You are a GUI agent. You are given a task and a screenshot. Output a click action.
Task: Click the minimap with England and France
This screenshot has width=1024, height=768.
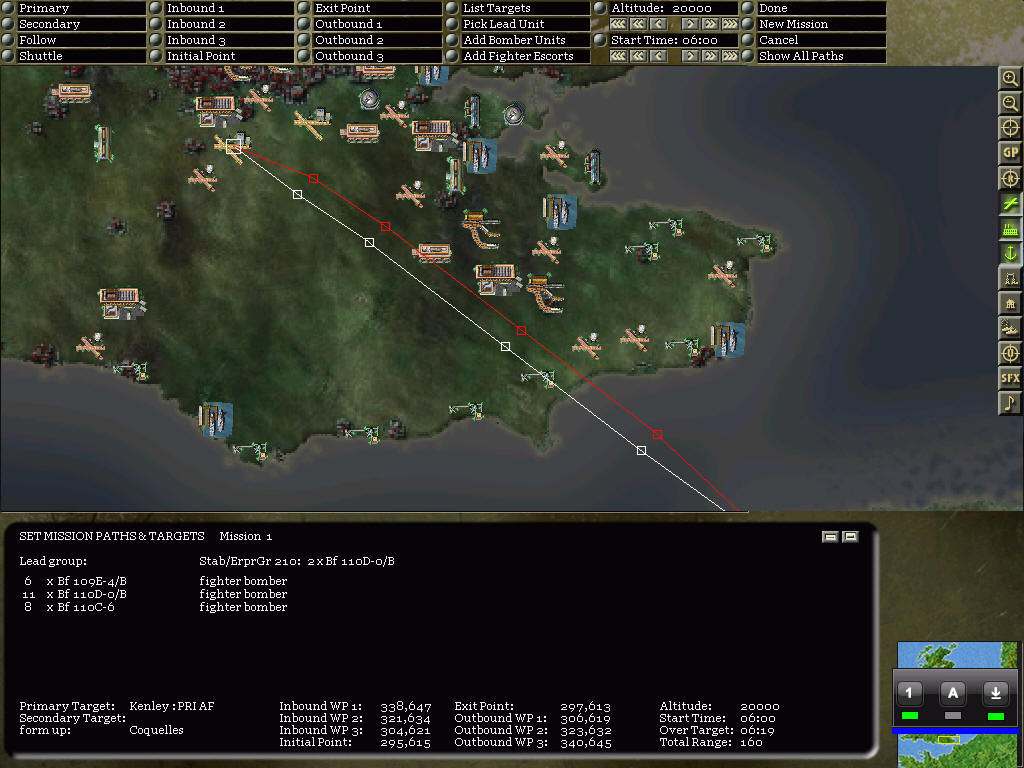click(955, 654)
